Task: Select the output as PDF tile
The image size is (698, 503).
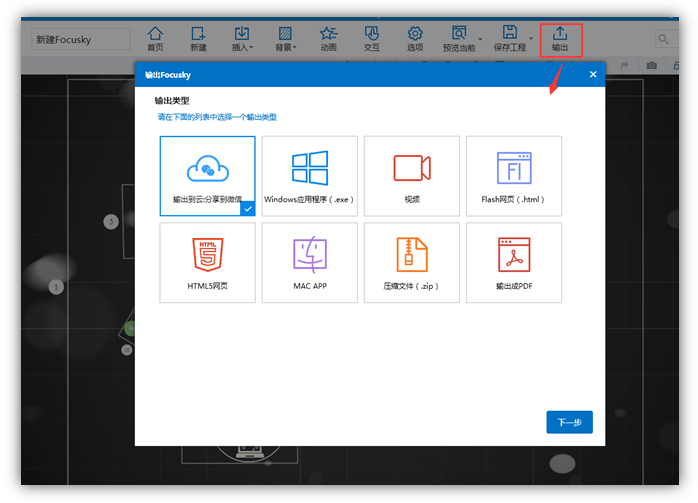Action: (x=513, y=262)
